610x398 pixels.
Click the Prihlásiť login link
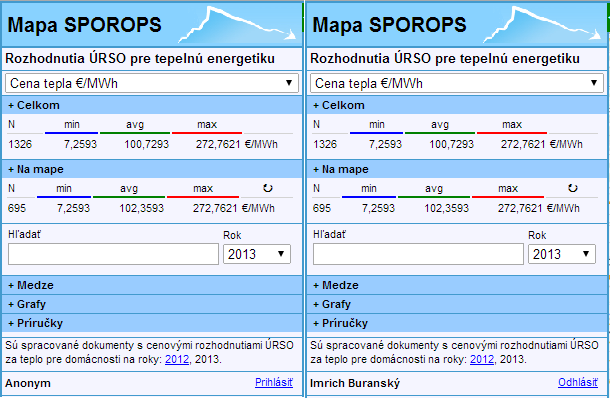coord(274,382)
